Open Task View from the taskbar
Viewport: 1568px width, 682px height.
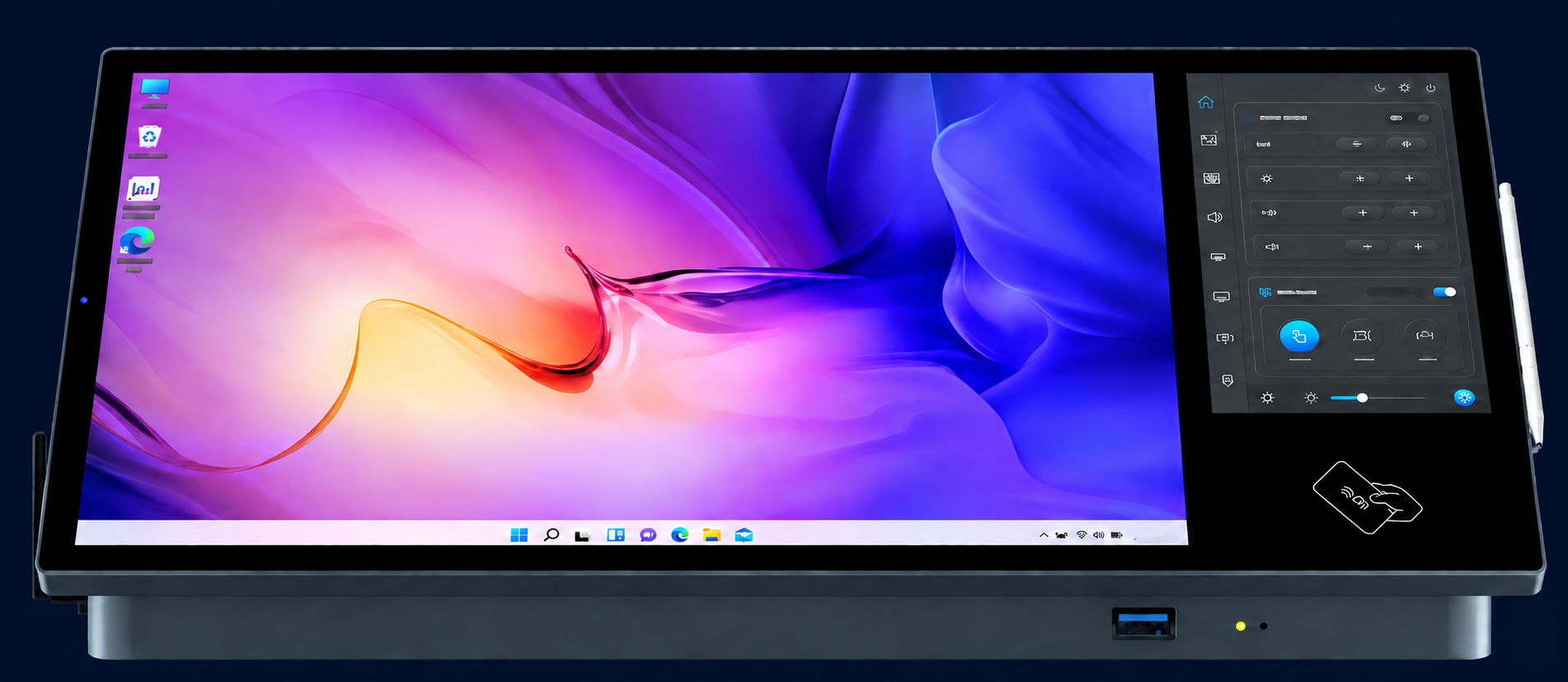[582, 536]
